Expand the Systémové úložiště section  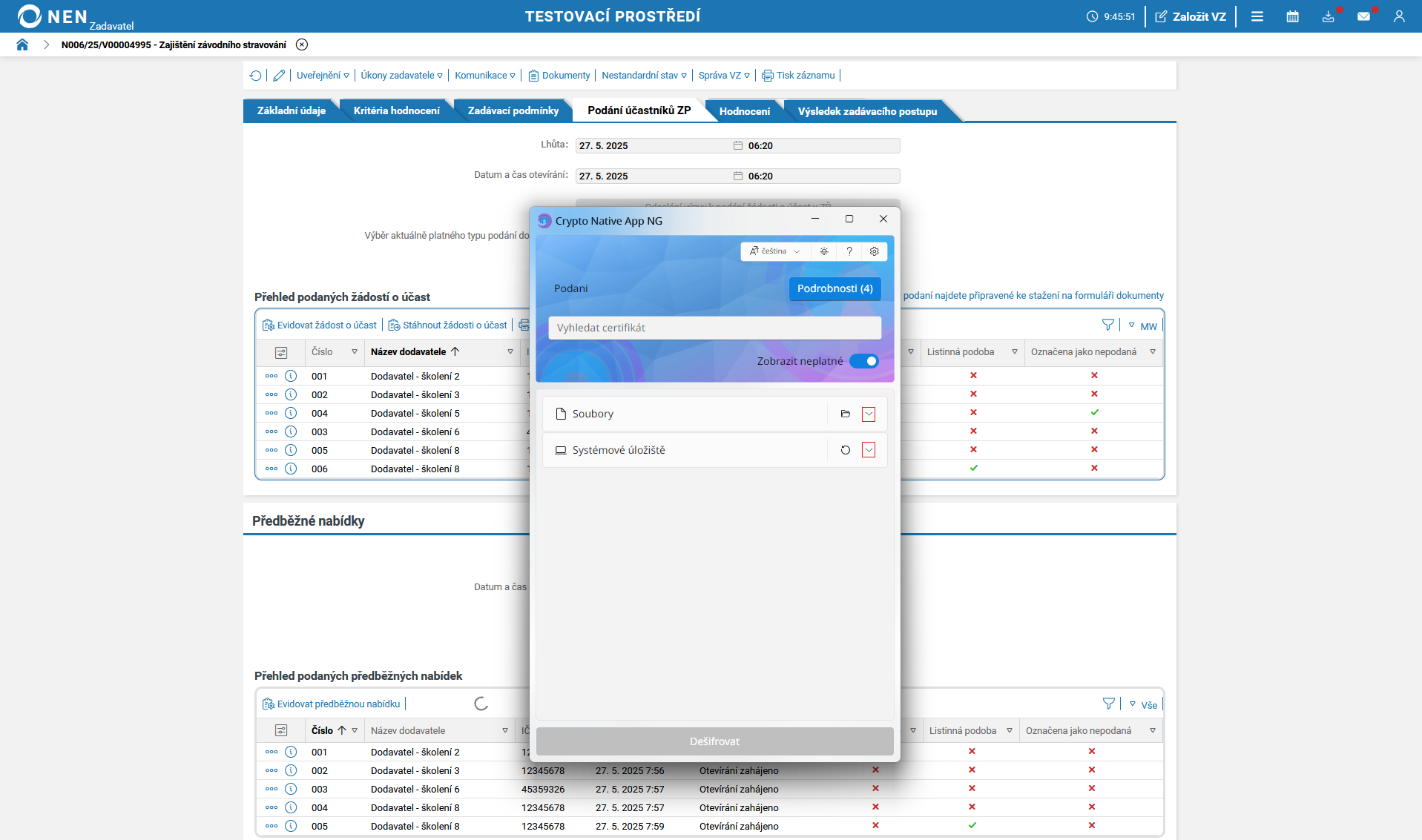[x=869, y=450]
